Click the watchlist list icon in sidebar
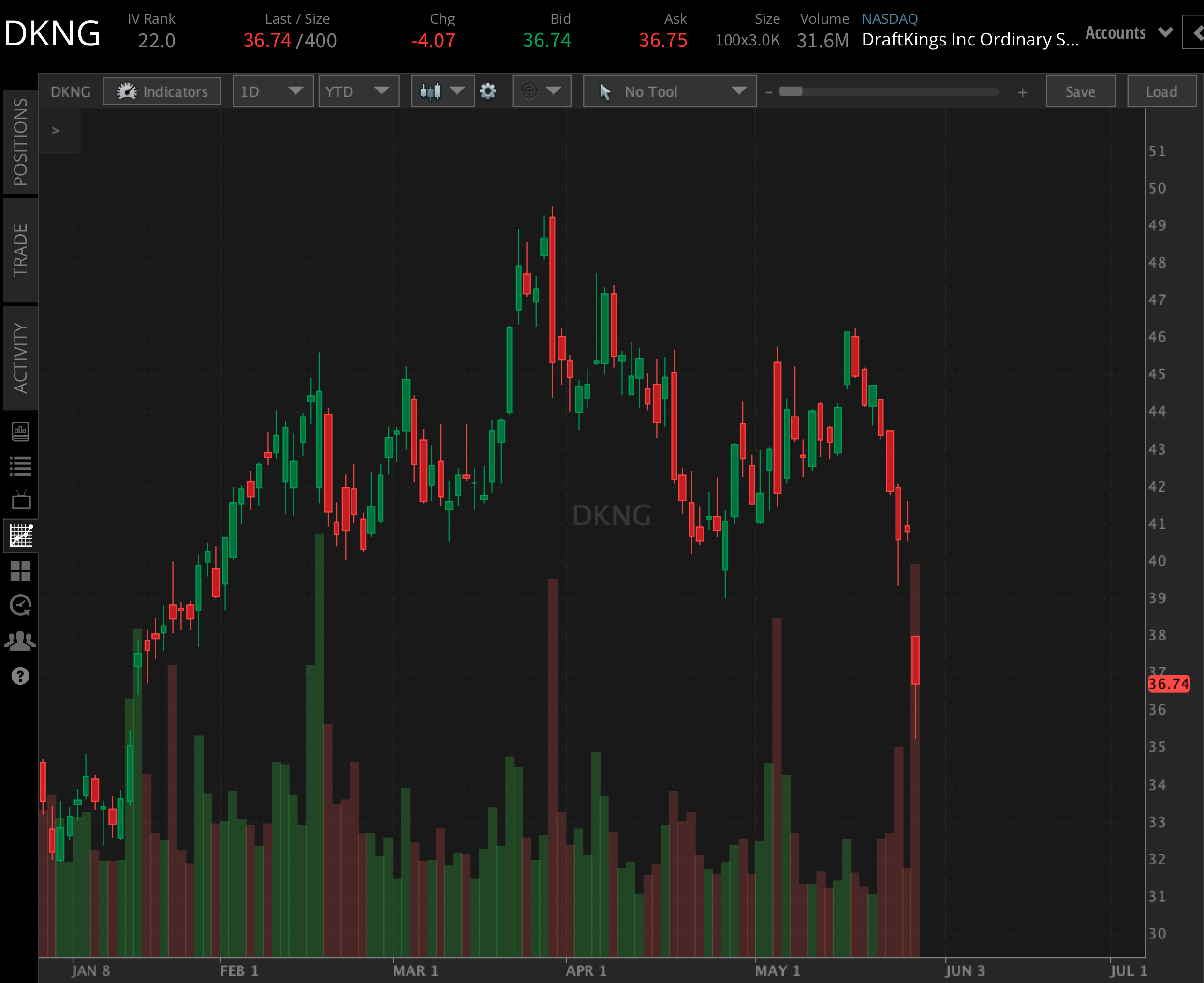 pyautogui.click(x=21, y=466)
